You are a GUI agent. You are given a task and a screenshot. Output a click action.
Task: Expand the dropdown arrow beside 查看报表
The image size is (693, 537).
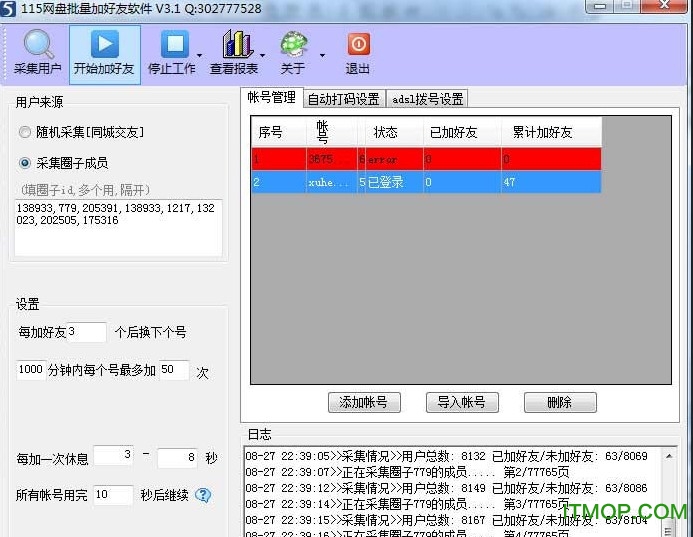click(262, 56)
